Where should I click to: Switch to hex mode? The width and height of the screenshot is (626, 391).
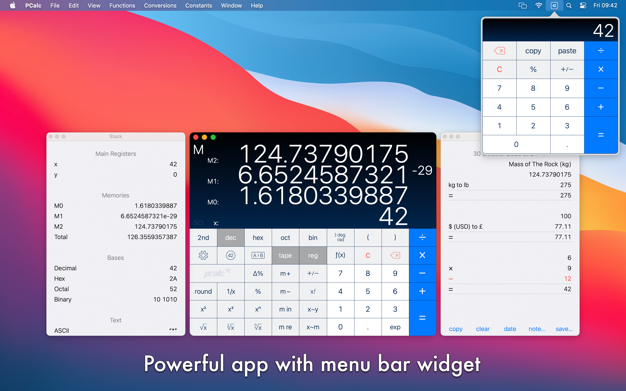(258, 238)
